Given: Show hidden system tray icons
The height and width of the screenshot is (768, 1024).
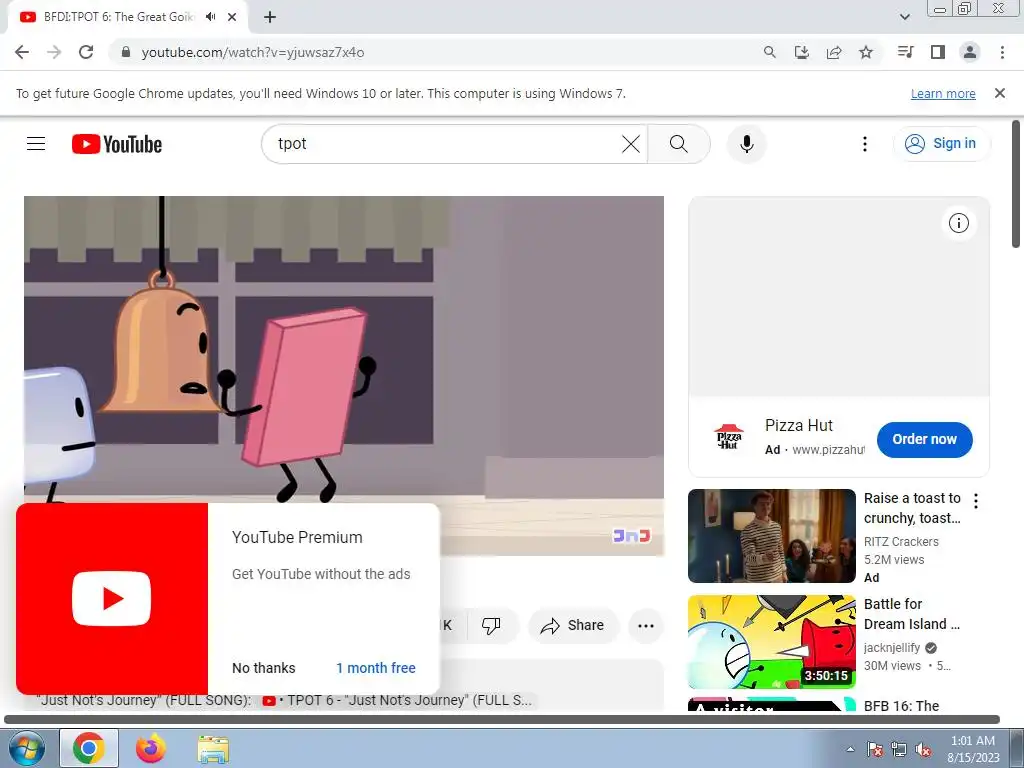Looking at the screenshot, I should 850,749.
